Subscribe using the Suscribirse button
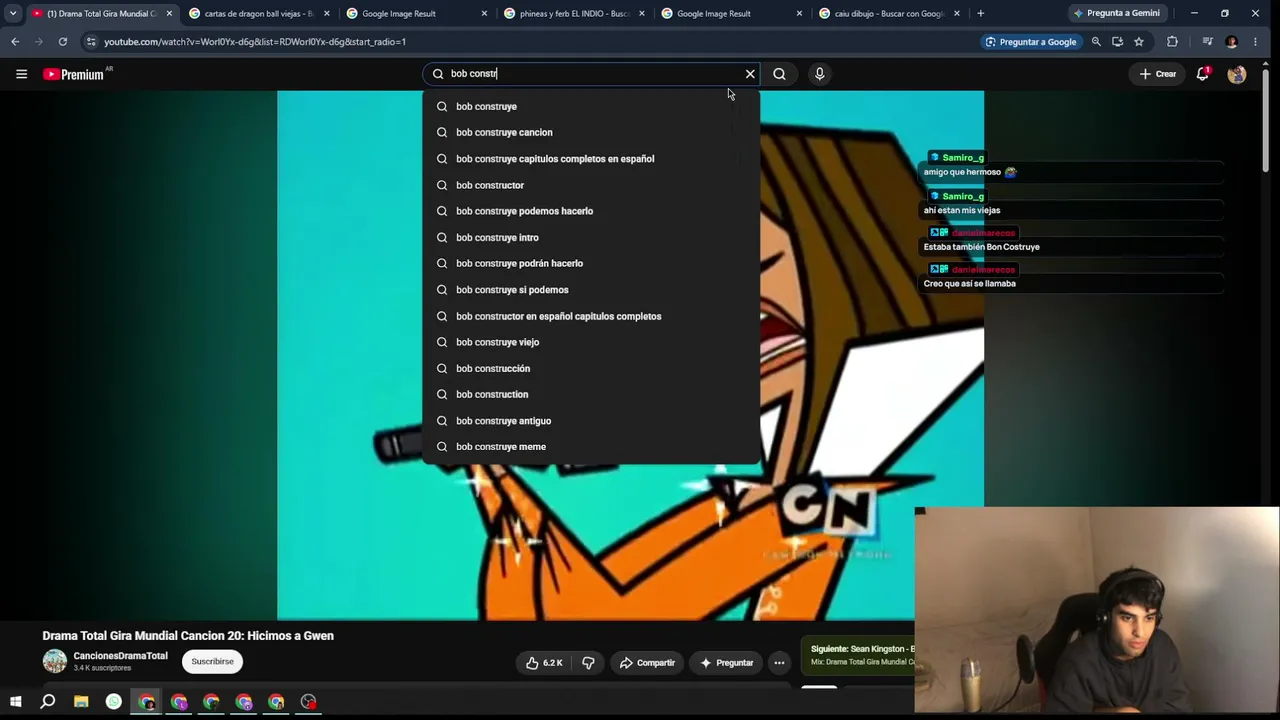Image resolution: width=1280 pixels, height=720 pixels. pyautogui.click(x=212, y=662)
